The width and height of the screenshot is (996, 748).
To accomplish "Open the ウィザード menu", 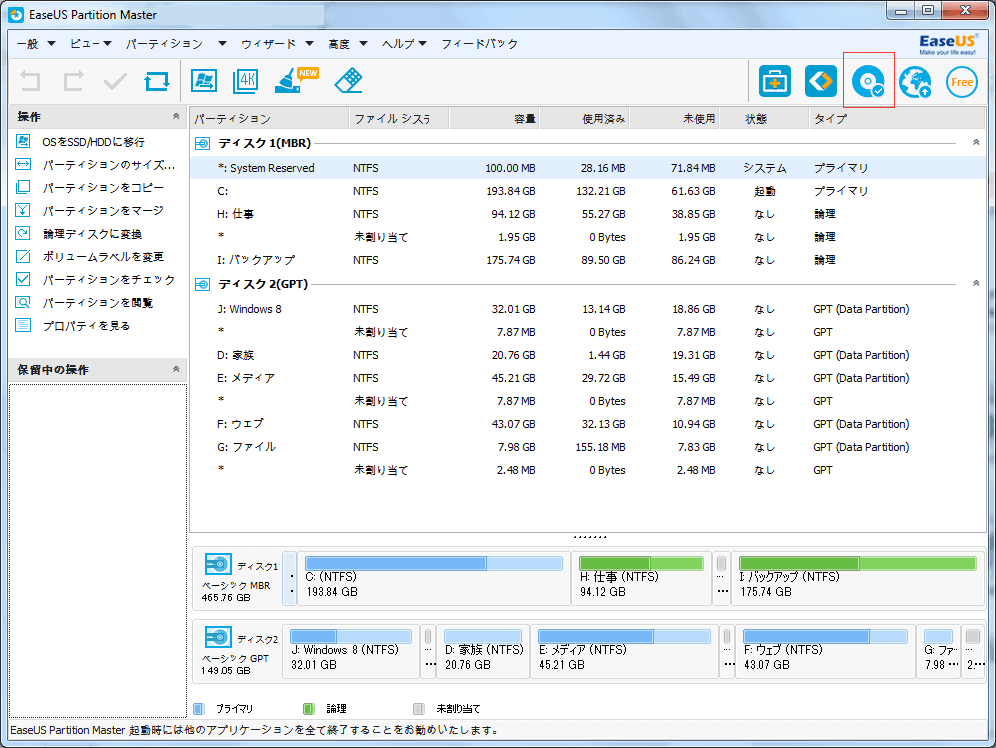I will coord(277,44).
